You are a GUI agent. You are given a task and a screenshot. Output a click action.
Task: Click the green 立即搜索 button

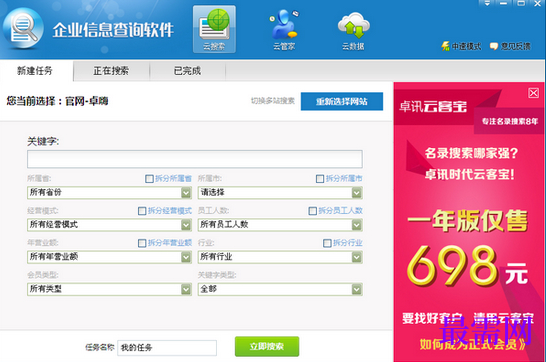[267, 347]
